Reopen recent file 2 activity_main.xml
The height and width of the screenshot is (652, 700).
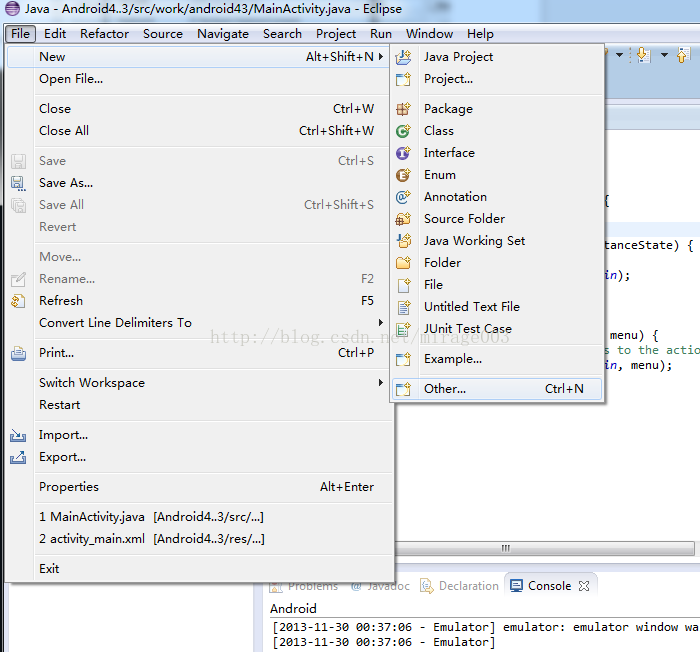(x=199, y=539)
